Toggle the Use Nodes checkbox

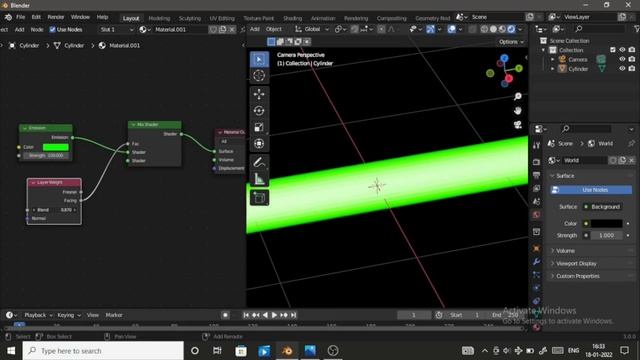[52, 29]
